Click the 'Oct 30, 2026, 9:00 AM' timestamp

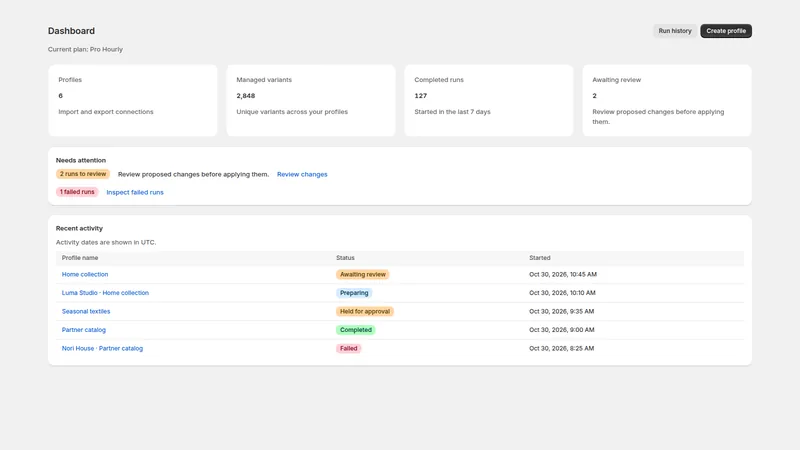pos(562,330)
